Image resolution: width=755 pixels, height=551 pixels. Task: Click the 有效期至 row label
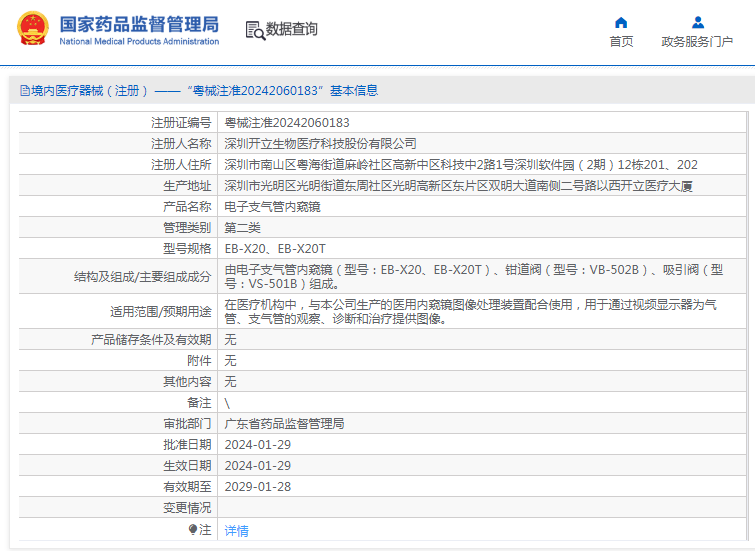pos(187,487)
